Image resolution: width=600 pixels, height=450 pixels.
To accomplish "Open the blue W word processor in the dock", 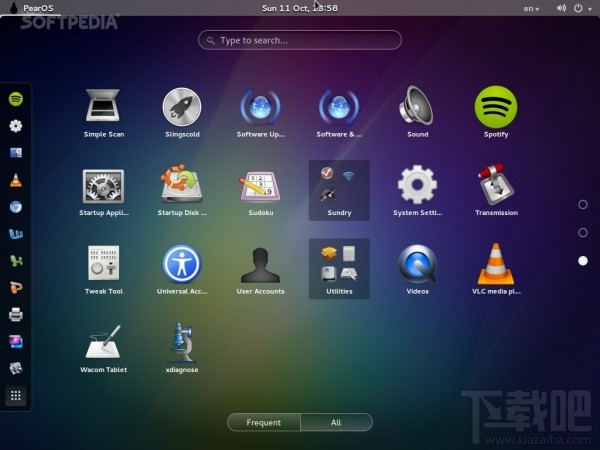I will pos(16,234).
